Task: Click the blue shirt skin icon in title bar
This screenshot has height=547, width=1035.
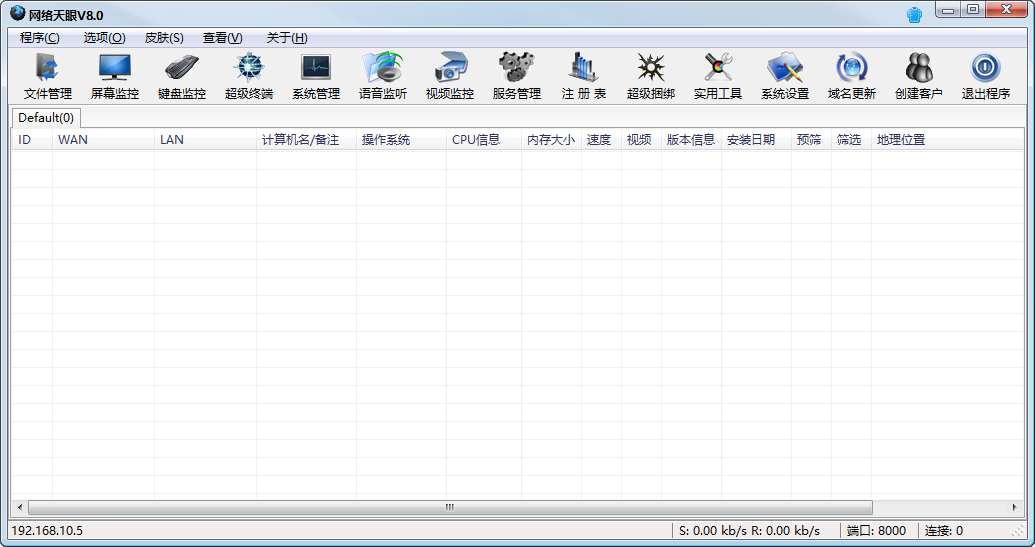Action: click(914, 15)
